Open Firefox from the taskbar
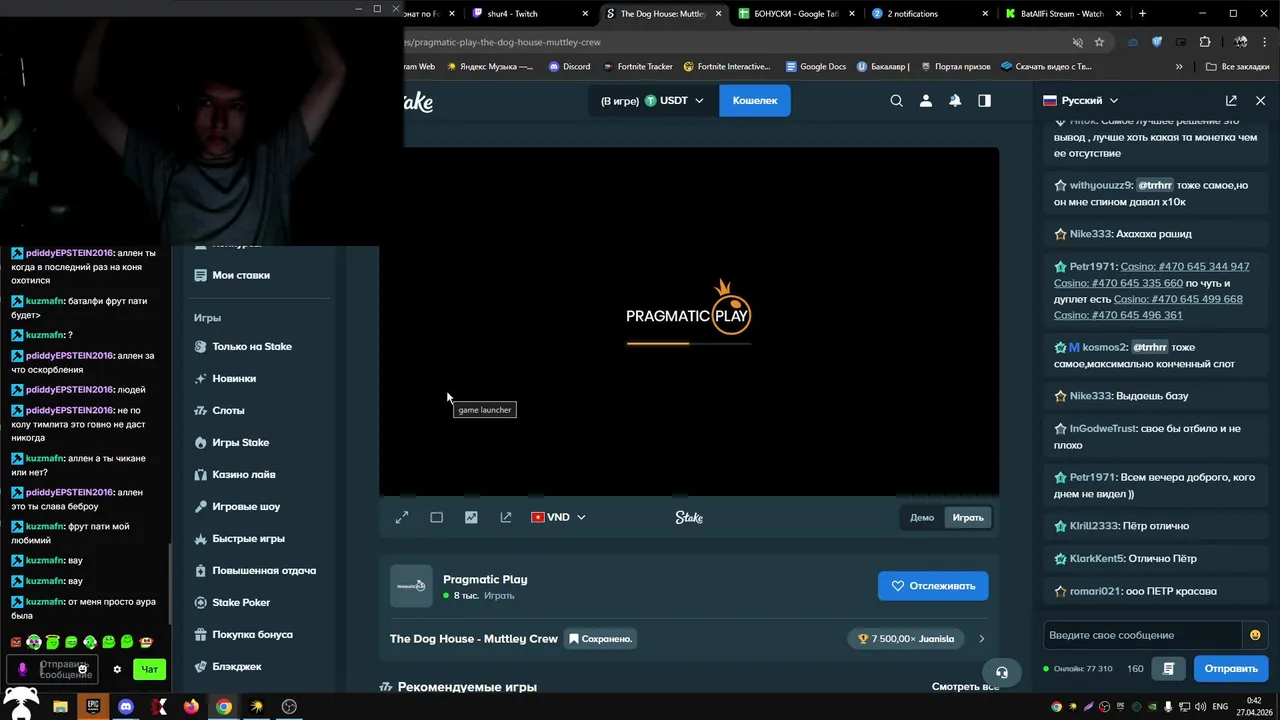This screenshot has width=1280, height=720. coord(191,707)
